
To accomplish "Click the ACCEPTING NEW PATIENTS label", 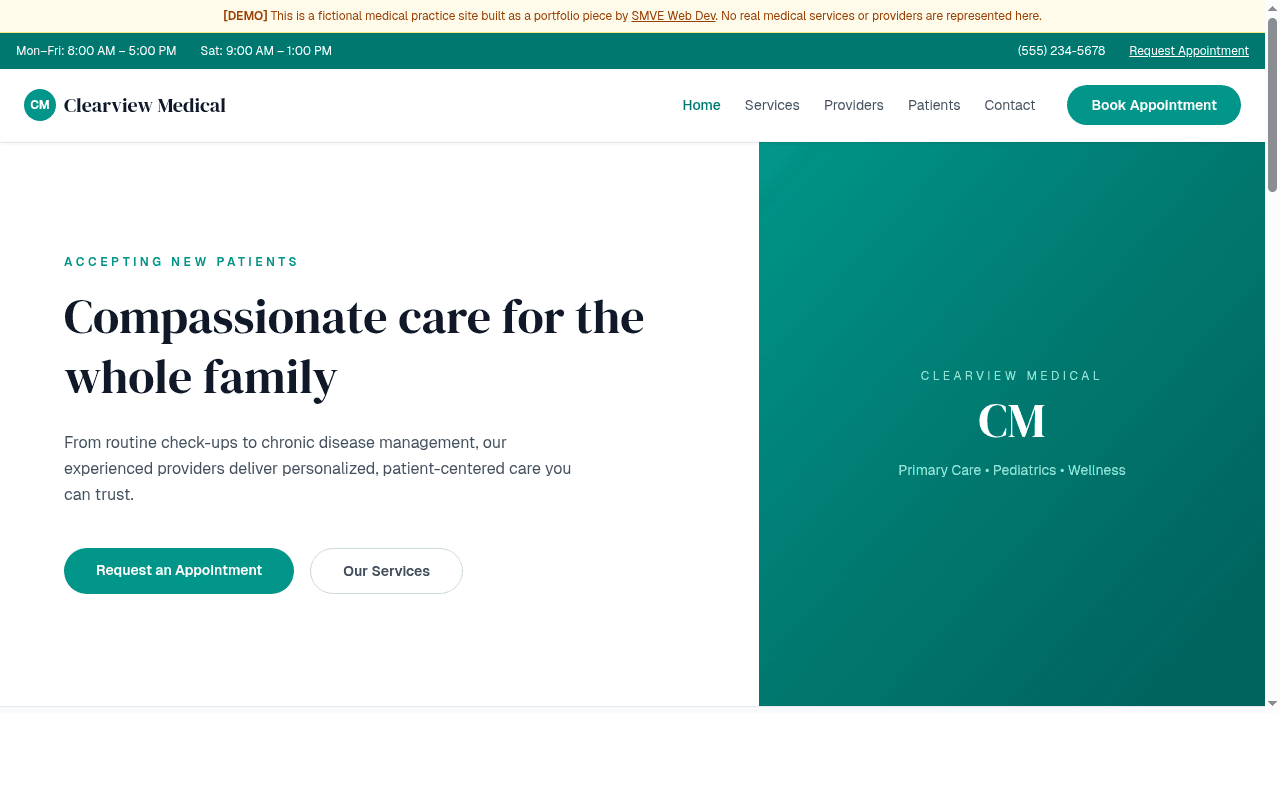I will pyautogui.click(x=181, y=261).
